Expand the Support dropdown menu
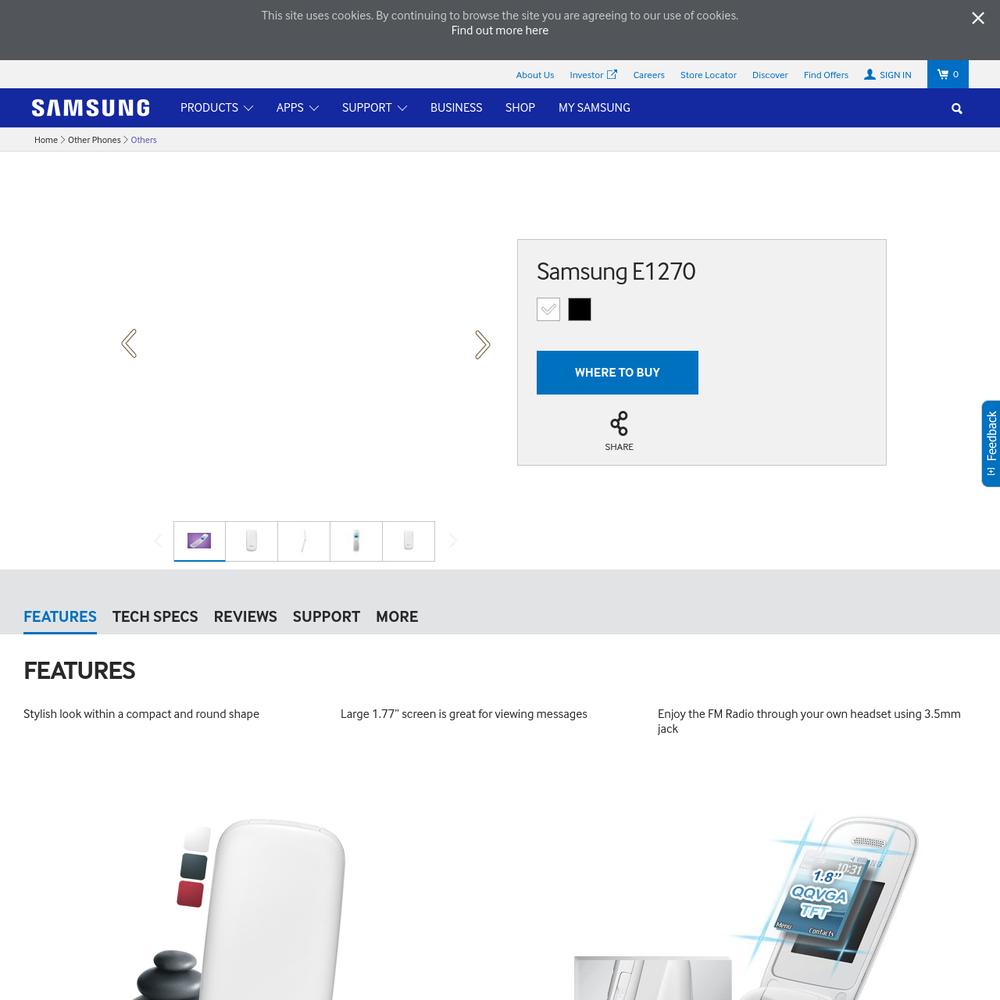 coord(374,108)
